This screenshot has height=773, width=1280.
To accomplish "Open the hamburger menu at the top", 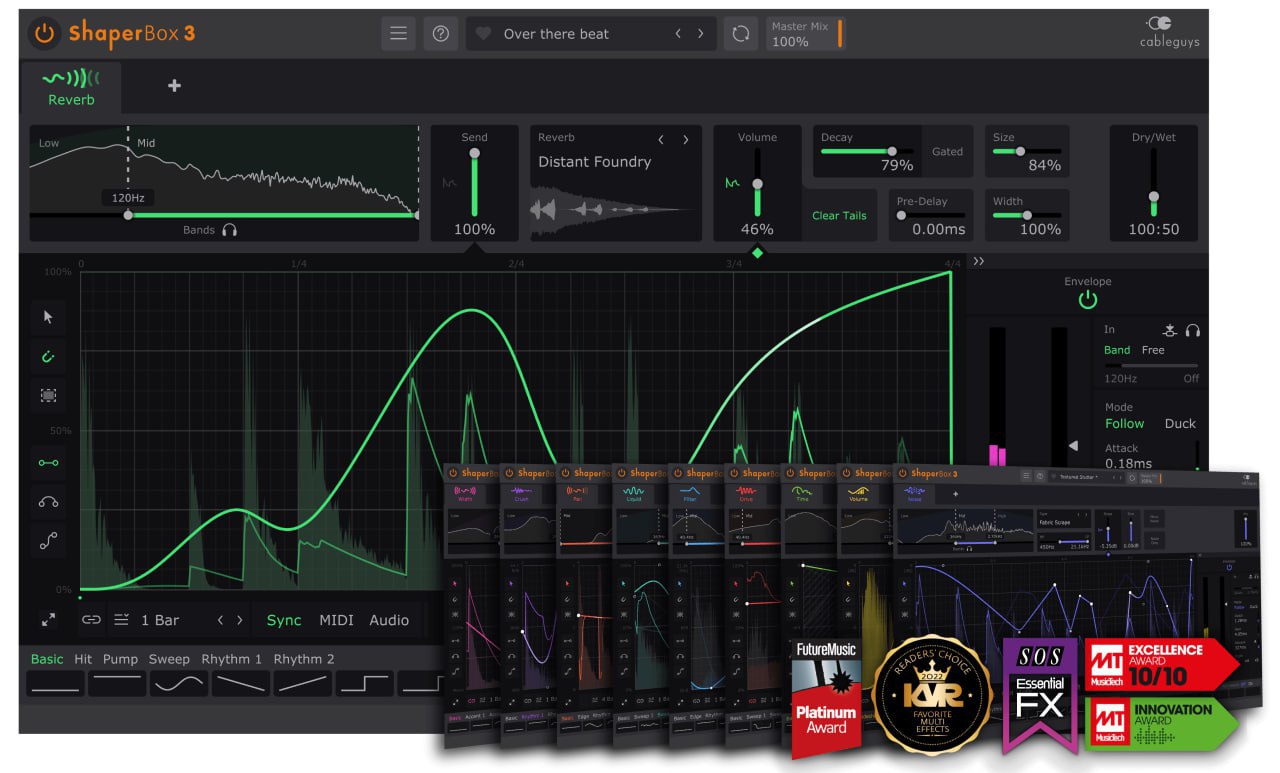I will point(398,33).
